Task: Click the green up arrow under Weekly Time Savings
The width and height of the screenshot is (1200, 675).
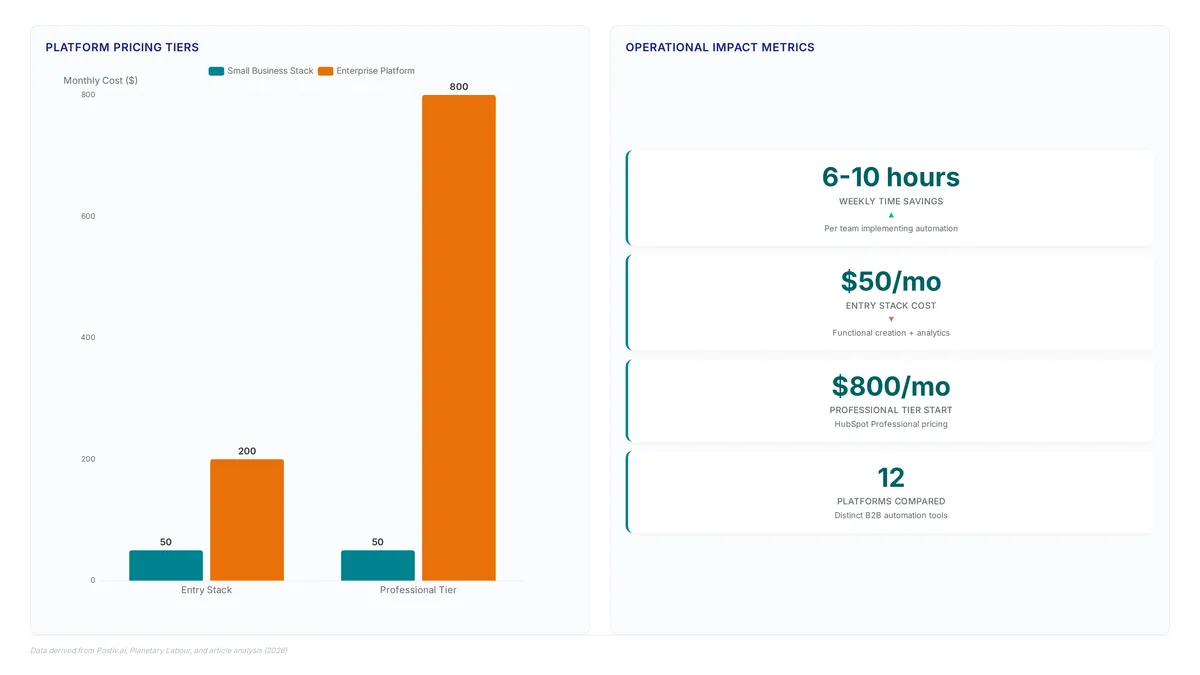Action: pos(891,215)
